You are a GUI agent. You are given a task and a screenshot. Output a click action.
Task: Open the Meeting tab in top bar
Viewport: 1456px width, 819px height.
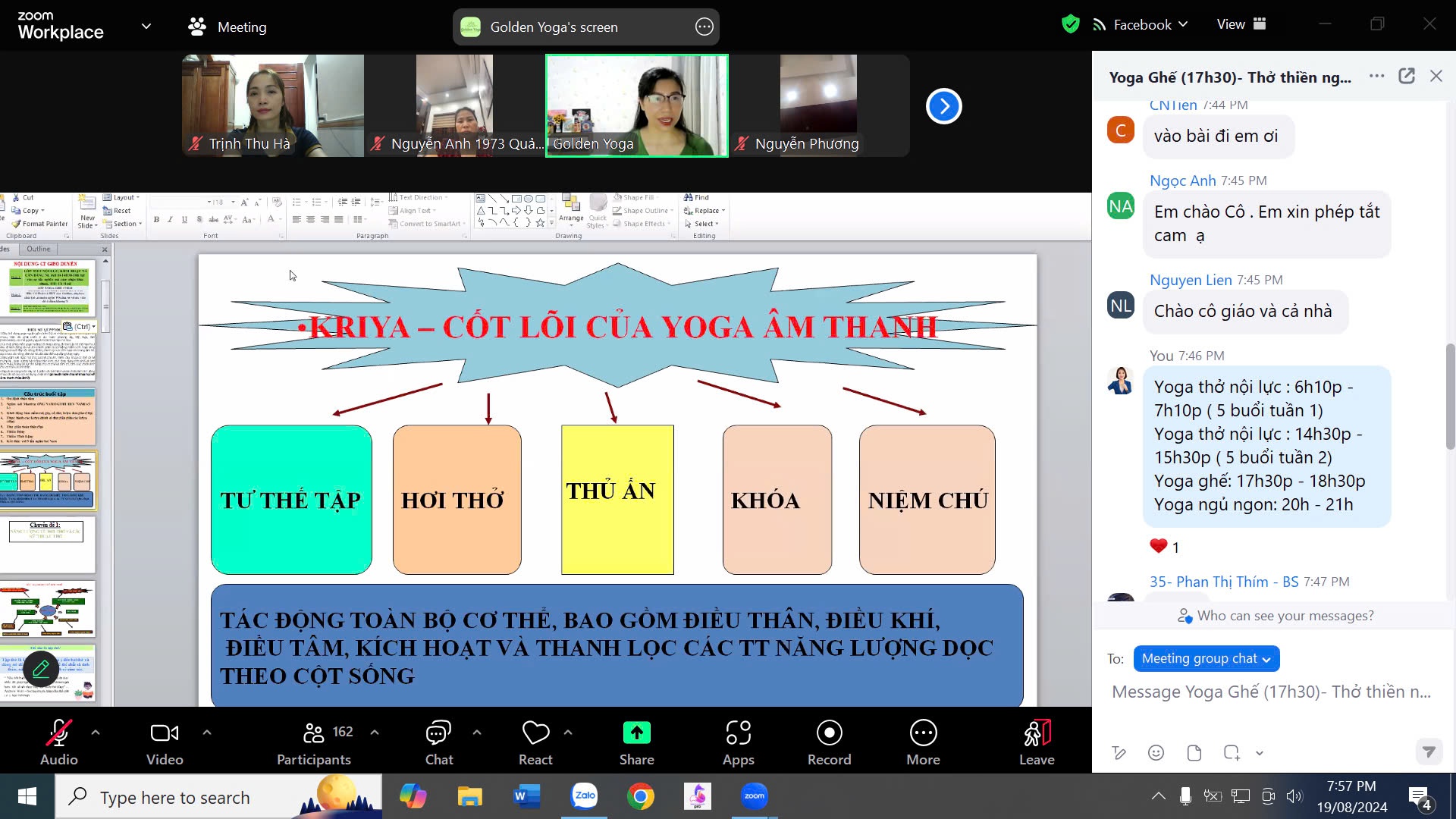pos(227,27)
